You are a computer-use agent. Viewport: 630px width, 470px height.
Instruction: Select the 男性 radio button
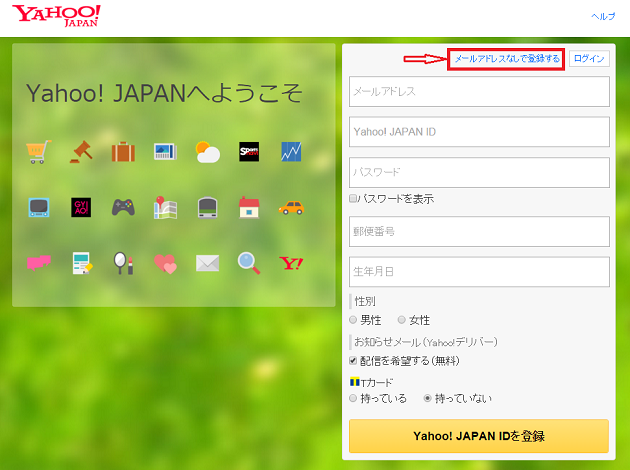(353, 320)
